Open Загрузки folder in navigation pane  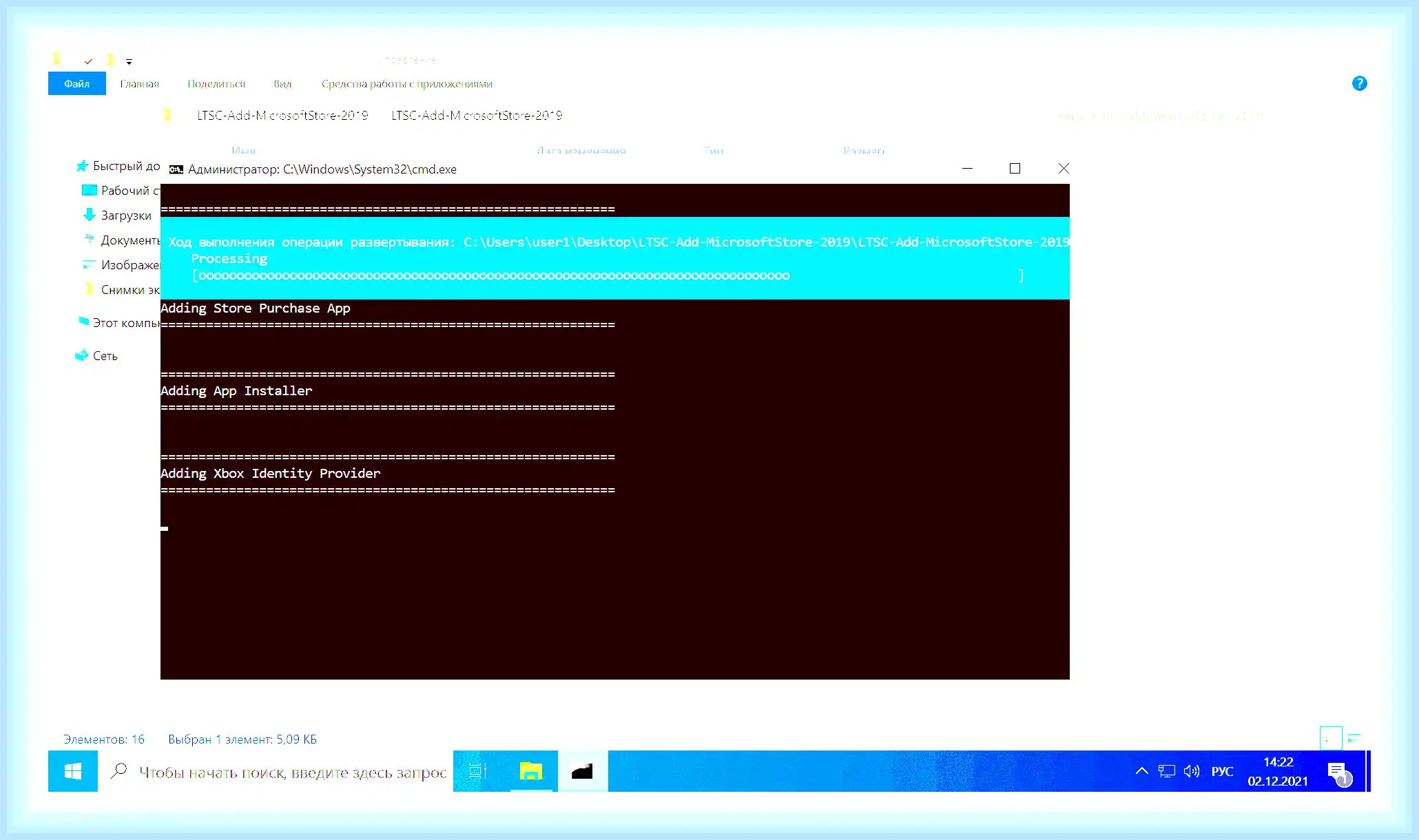117,216
